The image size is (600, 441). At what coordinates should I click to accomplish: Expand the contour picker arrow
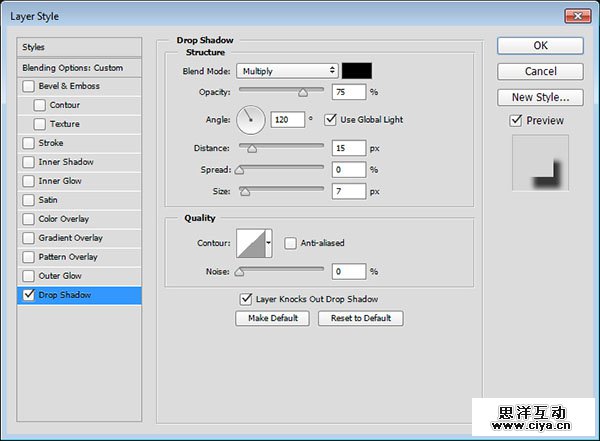(x=269, y=243)
